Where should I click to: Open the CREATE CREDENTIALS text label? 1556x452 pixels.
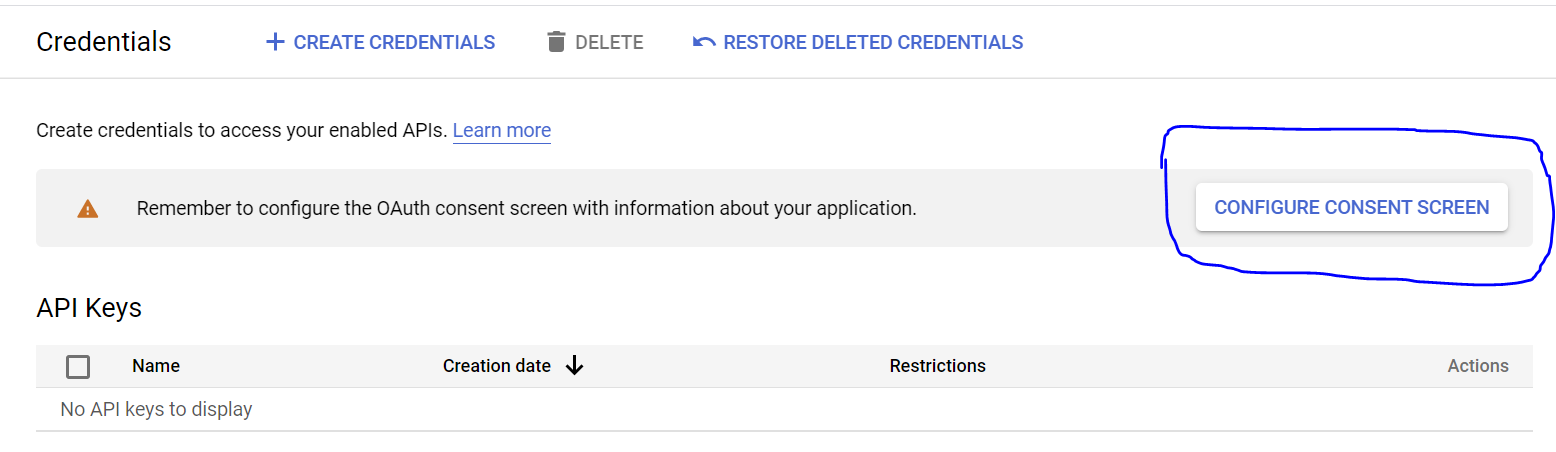[x=394, y=42]
